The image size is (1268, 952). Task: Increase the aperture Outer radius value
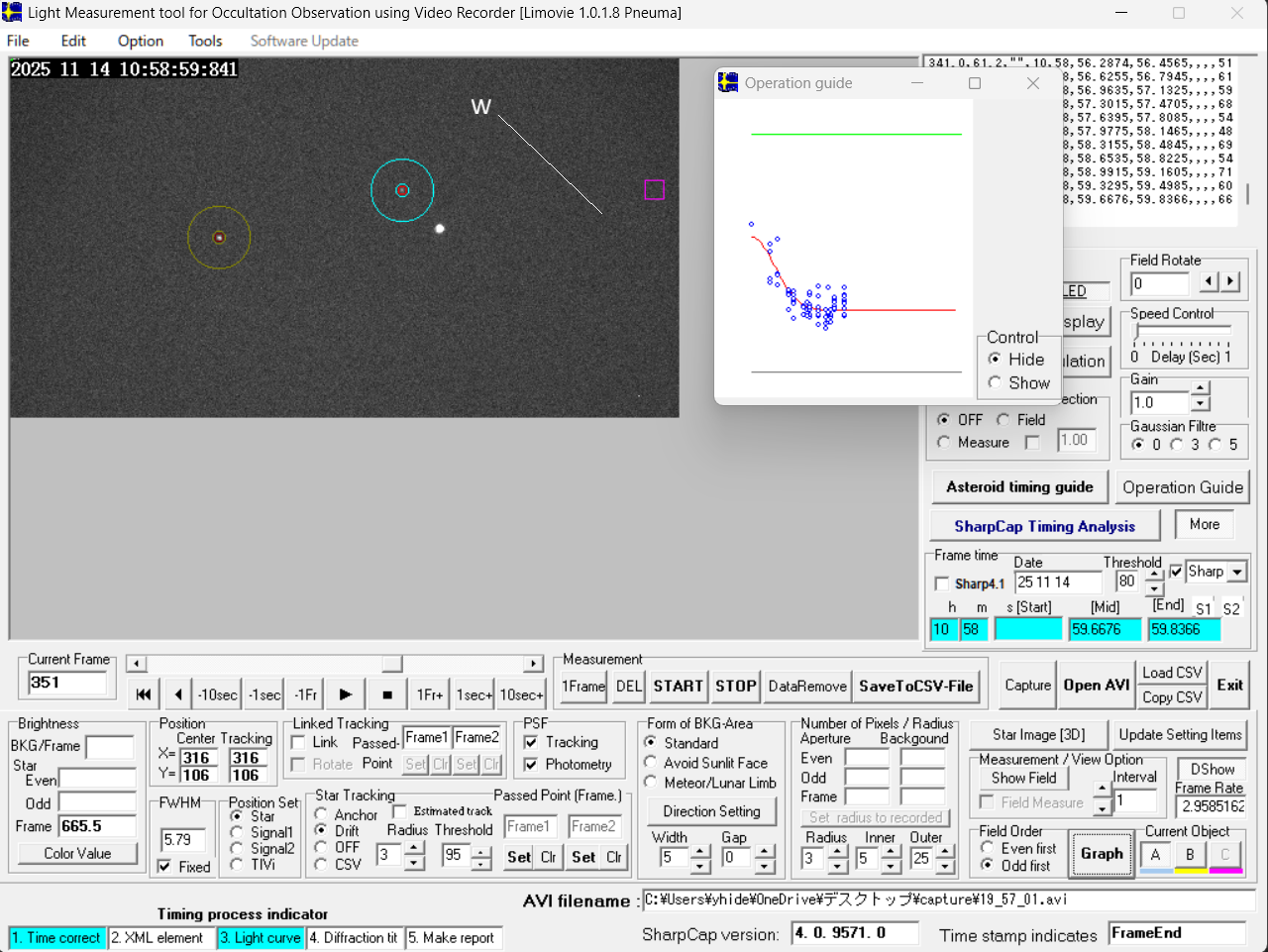pos(946,853)
